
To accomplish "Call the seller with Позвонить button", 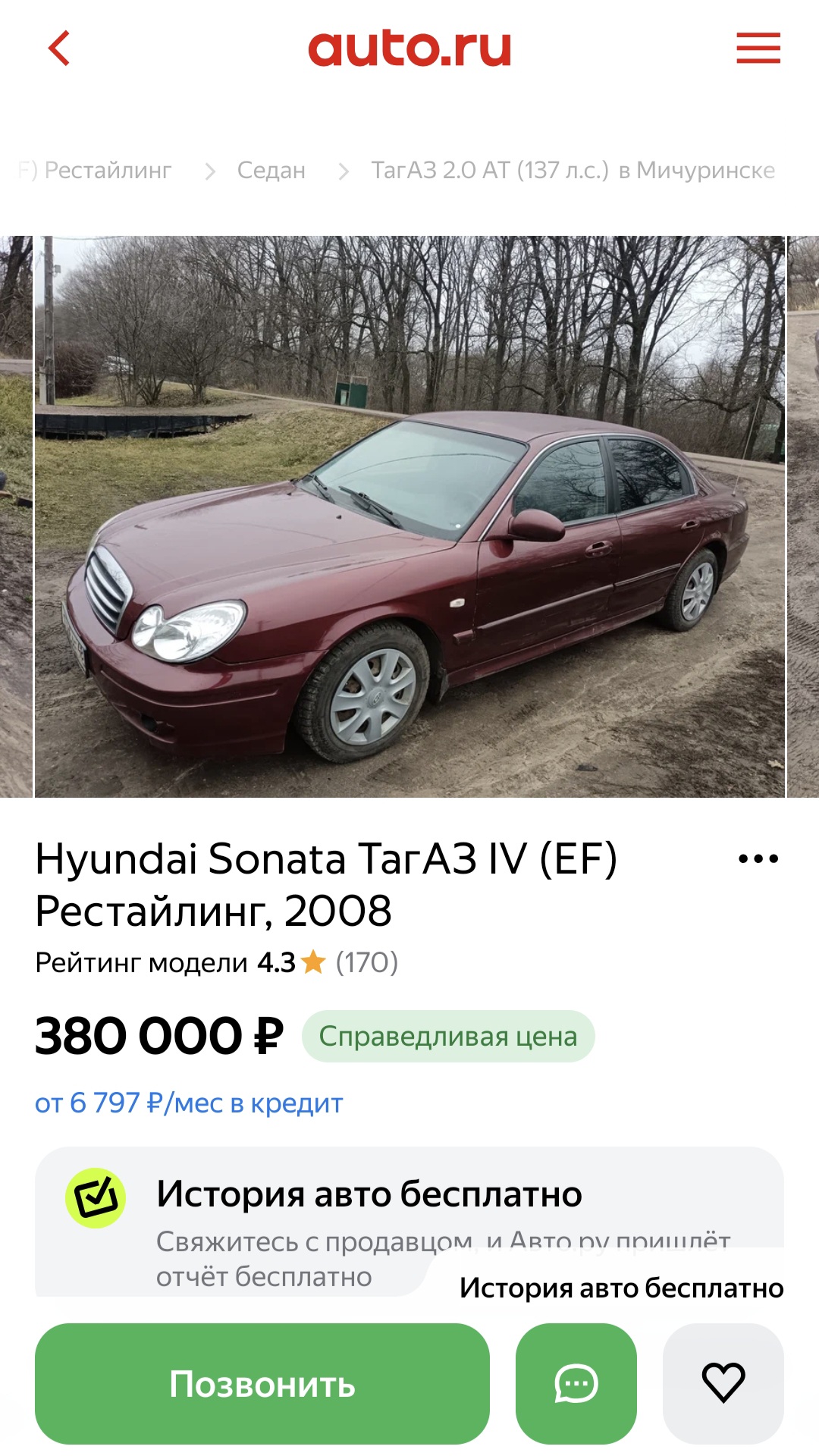I will coord(262,1384).
